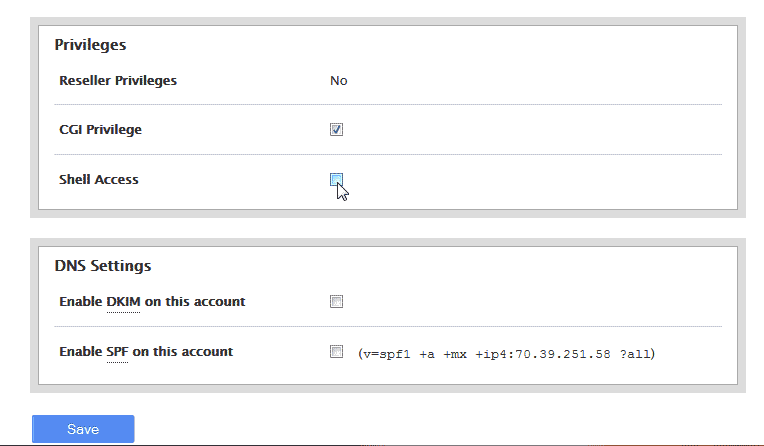Click the DKIM abbreviation text
Screen dimensions: 764x446
[123, 301]
